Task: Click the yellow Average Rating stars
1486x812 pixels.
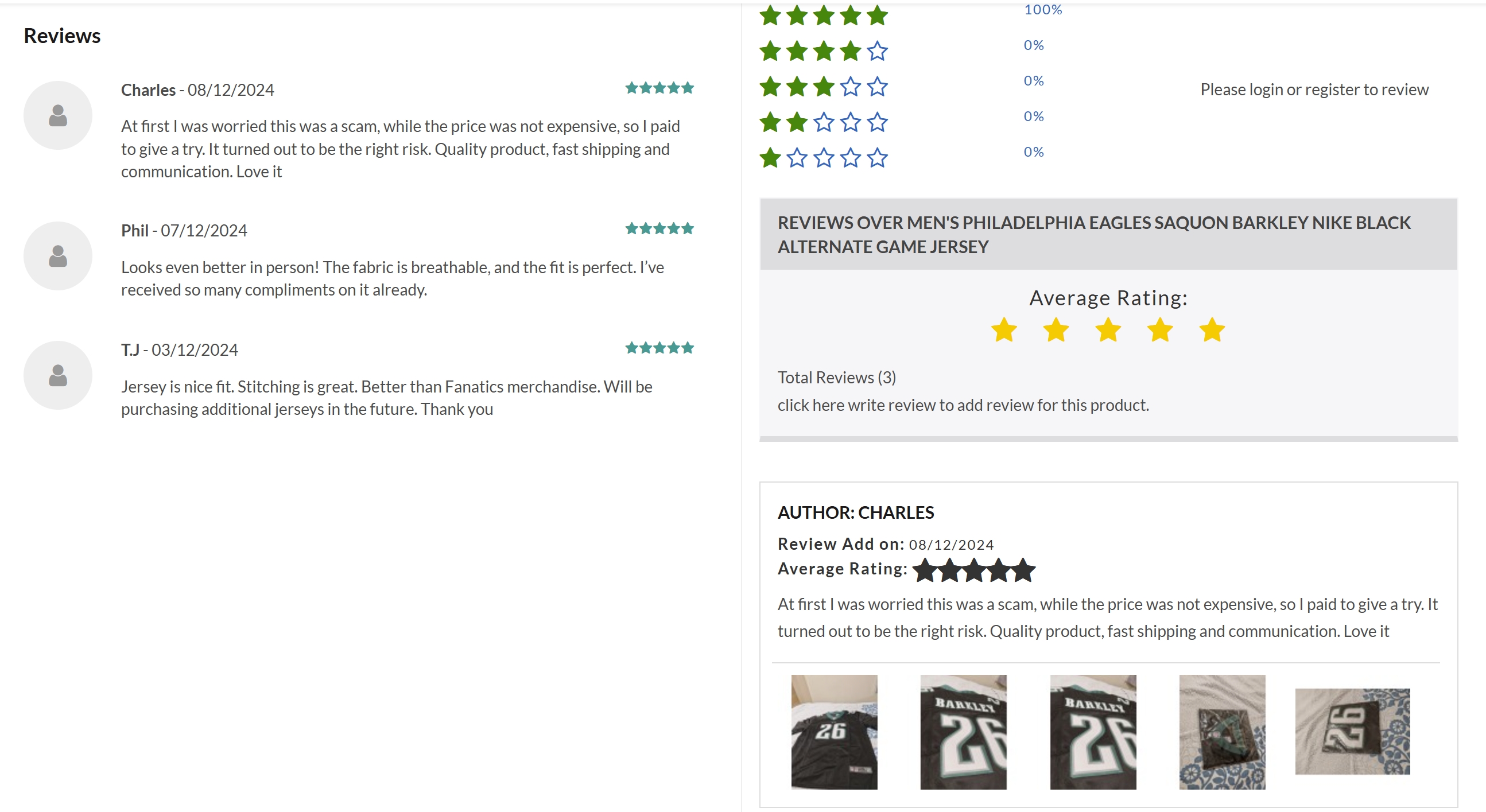Action: (x=1108, y=331)
